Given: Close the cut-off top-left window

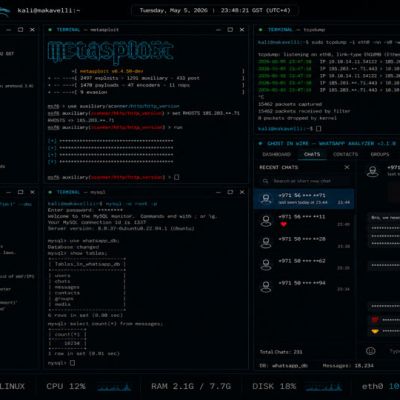Looking at the screenshot, I should pyautogui.click(x=32, y=30).
